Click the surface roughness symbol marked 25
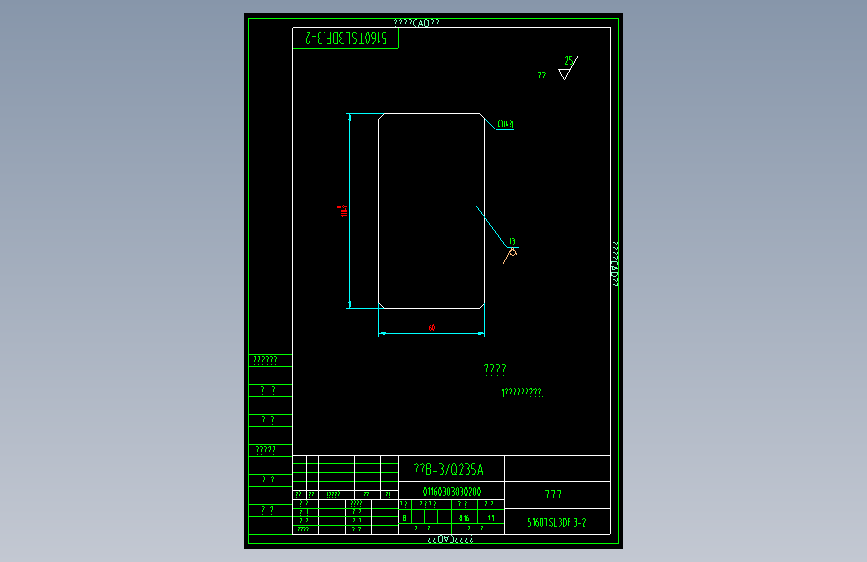The width and height of the screenshot is (867, 562). [x=568, y=68]
